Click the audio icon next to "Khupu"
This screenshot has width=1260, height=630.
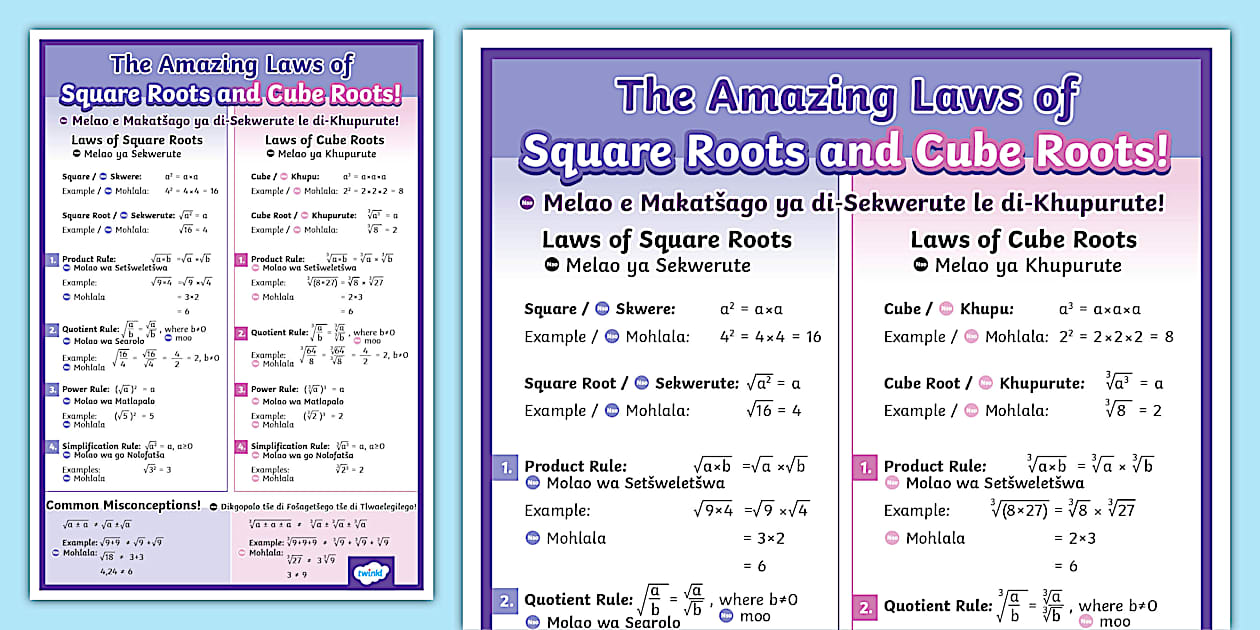[x=946, y=309]
